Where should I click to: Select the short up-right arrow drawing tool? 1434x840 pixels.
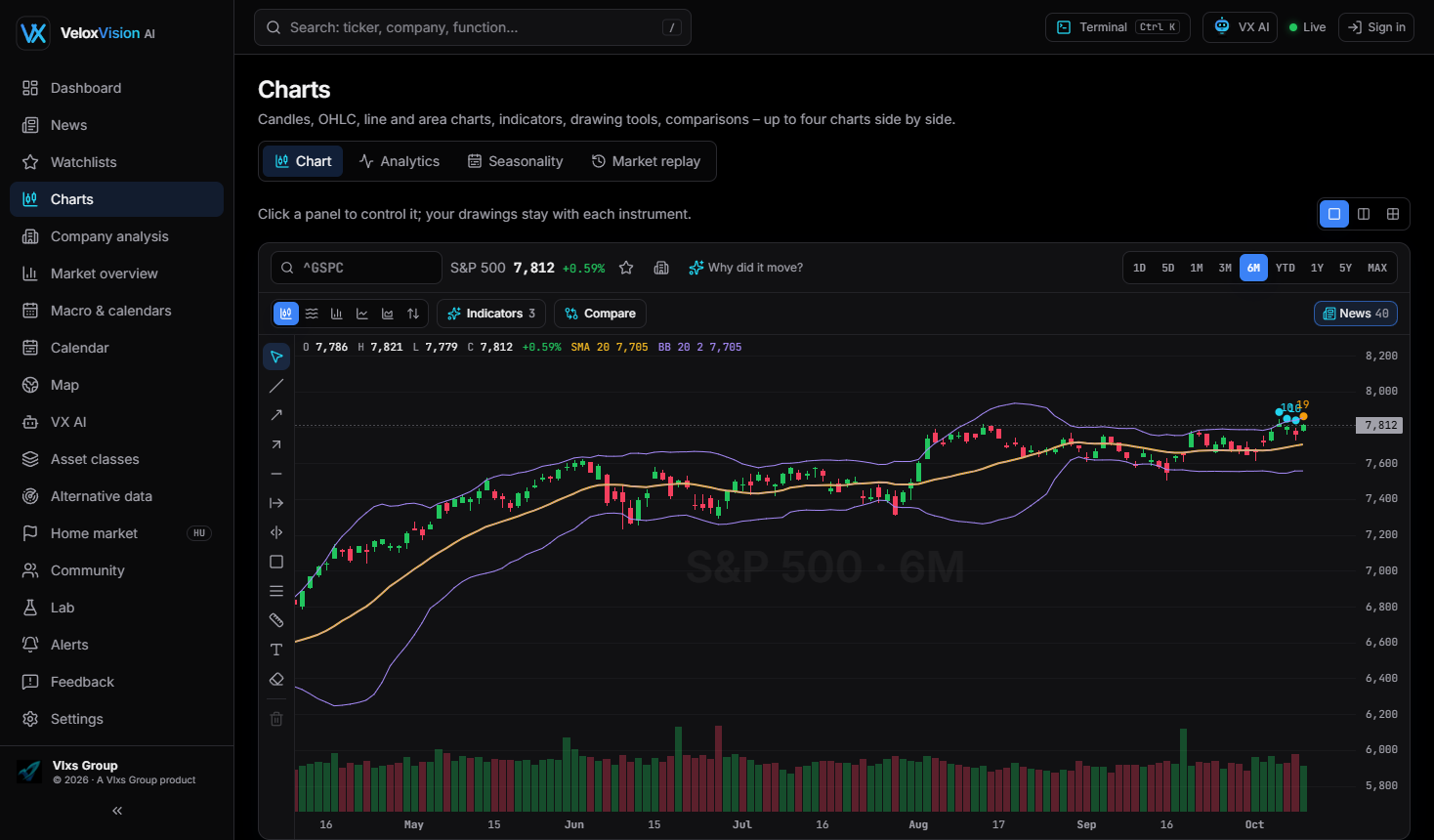coord(276,444)
